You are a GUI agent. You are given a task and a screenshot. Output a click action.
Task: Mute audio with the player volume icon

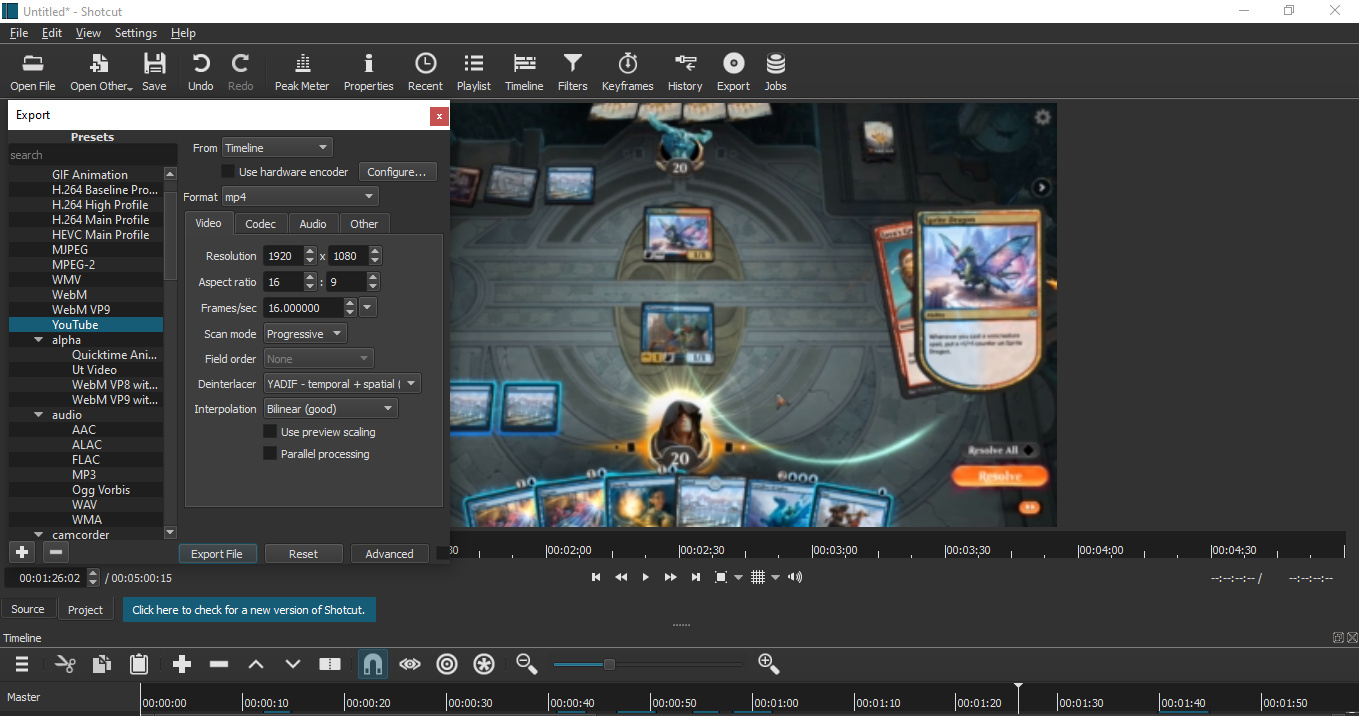795,577
